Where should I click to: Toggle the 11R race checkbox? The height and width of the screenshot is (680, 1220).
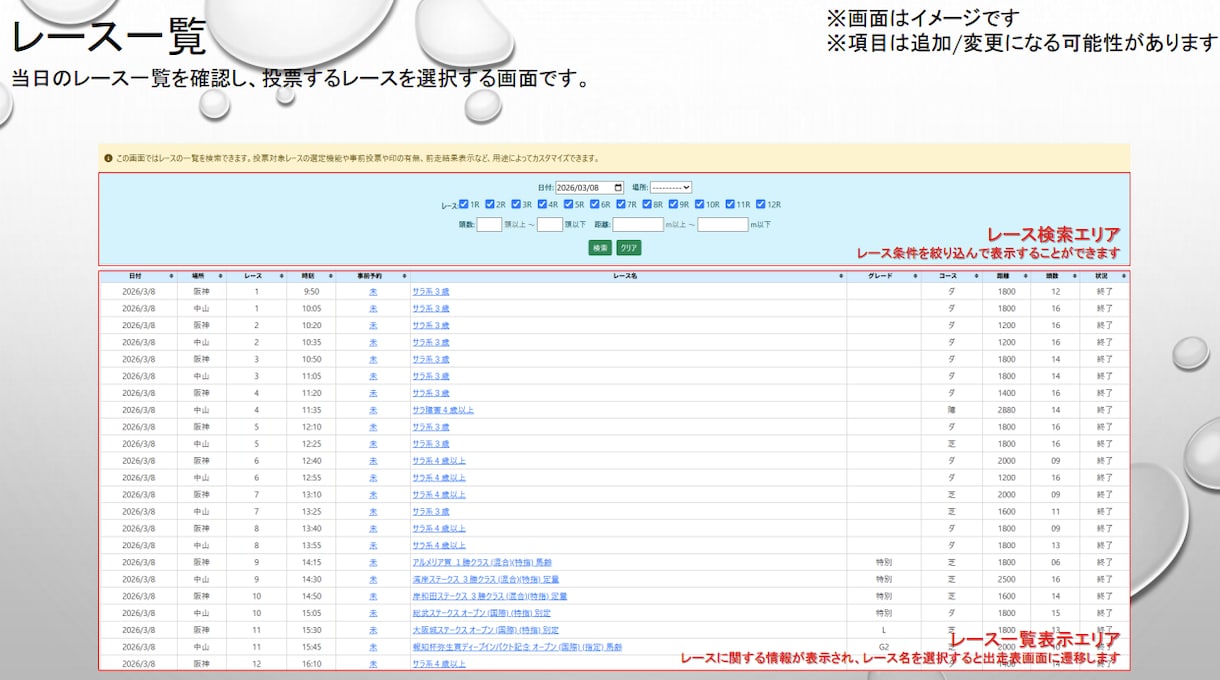[730, 204]
